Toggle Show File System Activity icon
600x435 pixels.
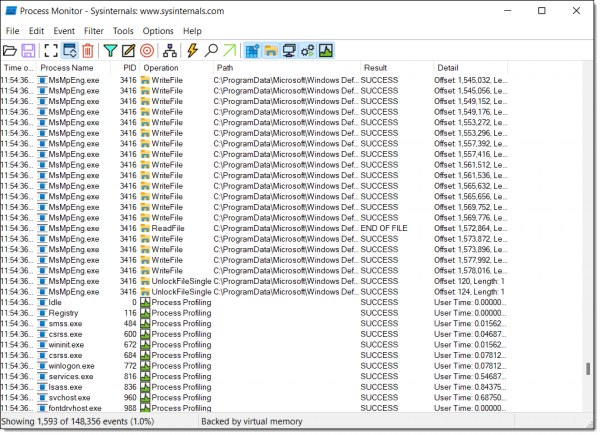pyautogui.click(x=271, y=51)
